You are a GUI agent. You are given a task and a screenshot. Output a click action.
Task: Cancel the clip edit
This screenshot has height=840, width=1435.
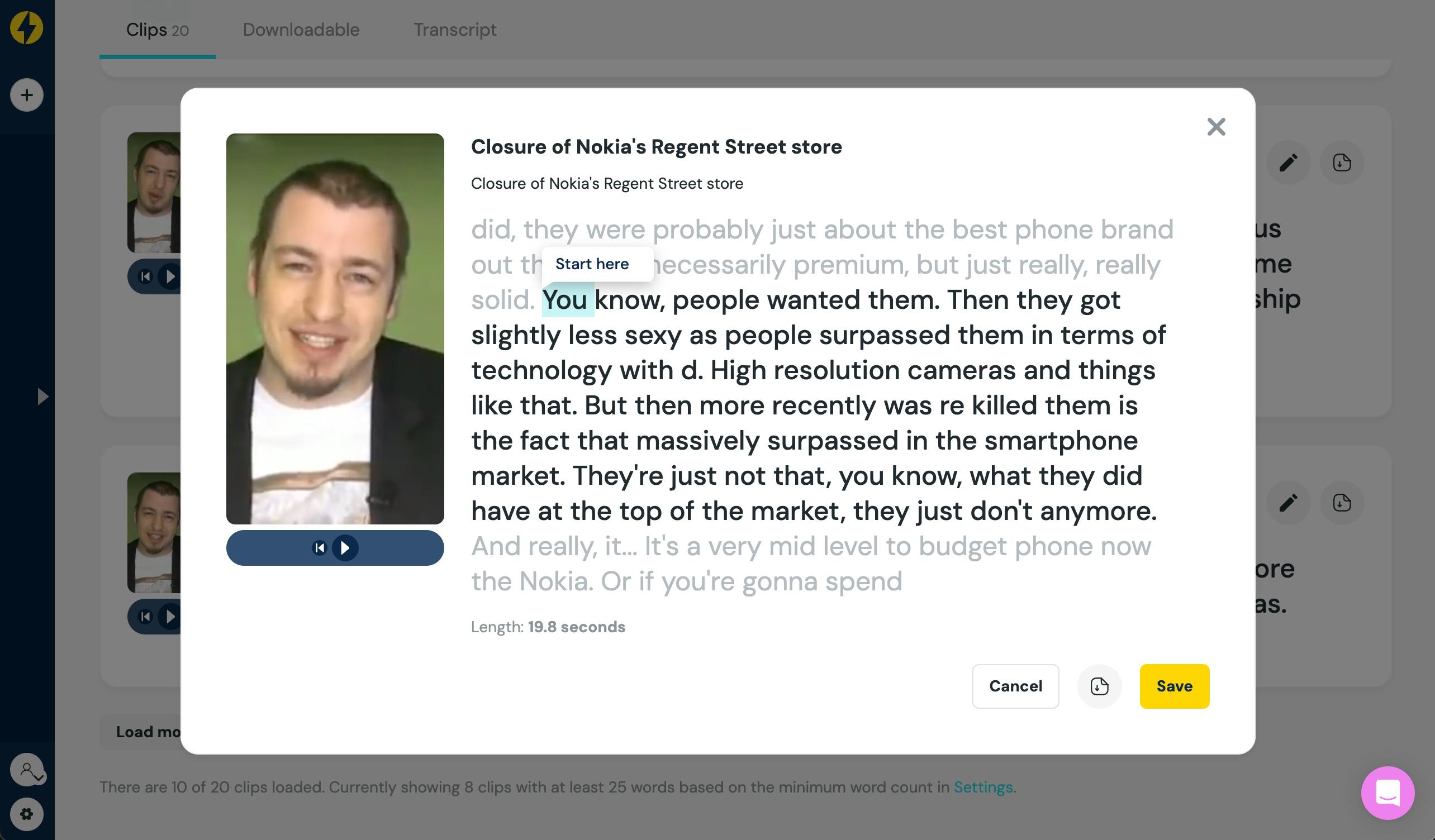coord(1015,686)
